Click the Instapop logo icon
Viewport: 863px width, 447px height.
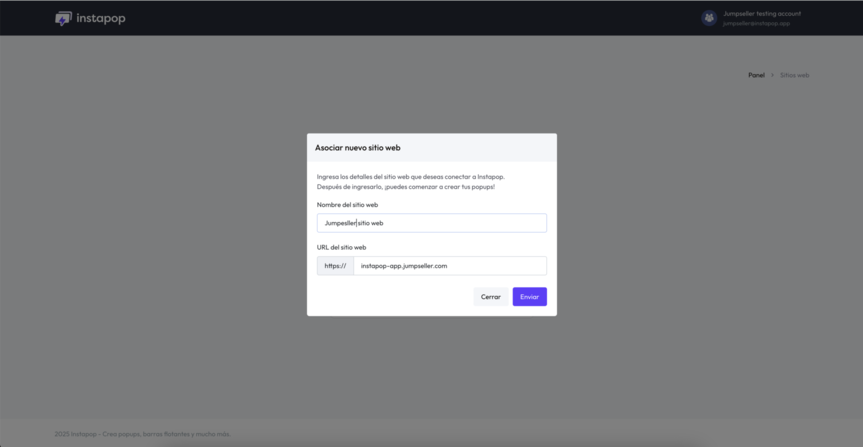pyautogui.click(x=63, y=18)
